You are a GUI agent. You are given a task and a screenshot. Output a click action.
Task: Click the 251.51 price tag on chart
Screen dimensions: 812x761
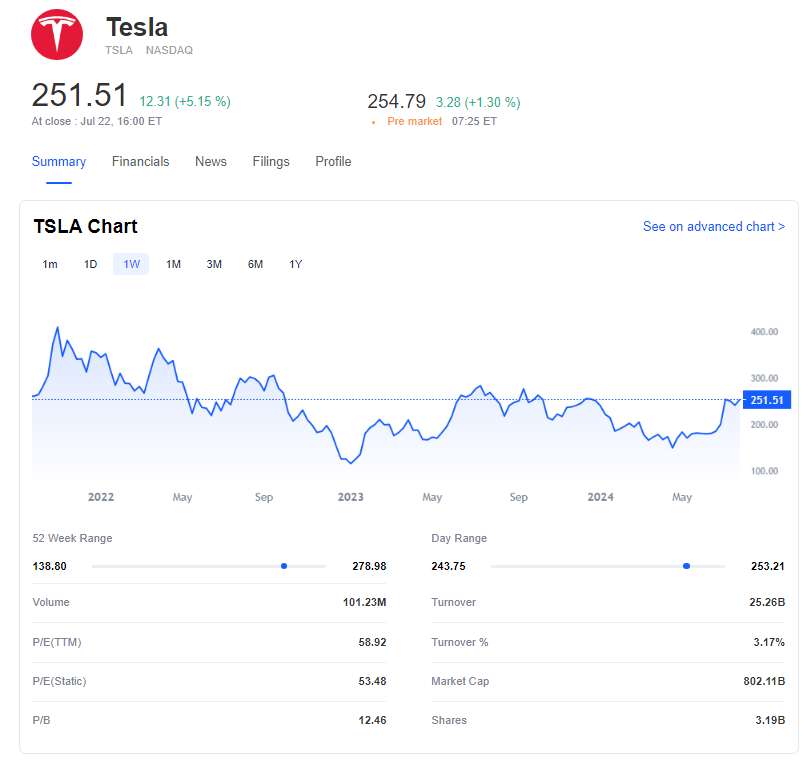tap(768, 400)
